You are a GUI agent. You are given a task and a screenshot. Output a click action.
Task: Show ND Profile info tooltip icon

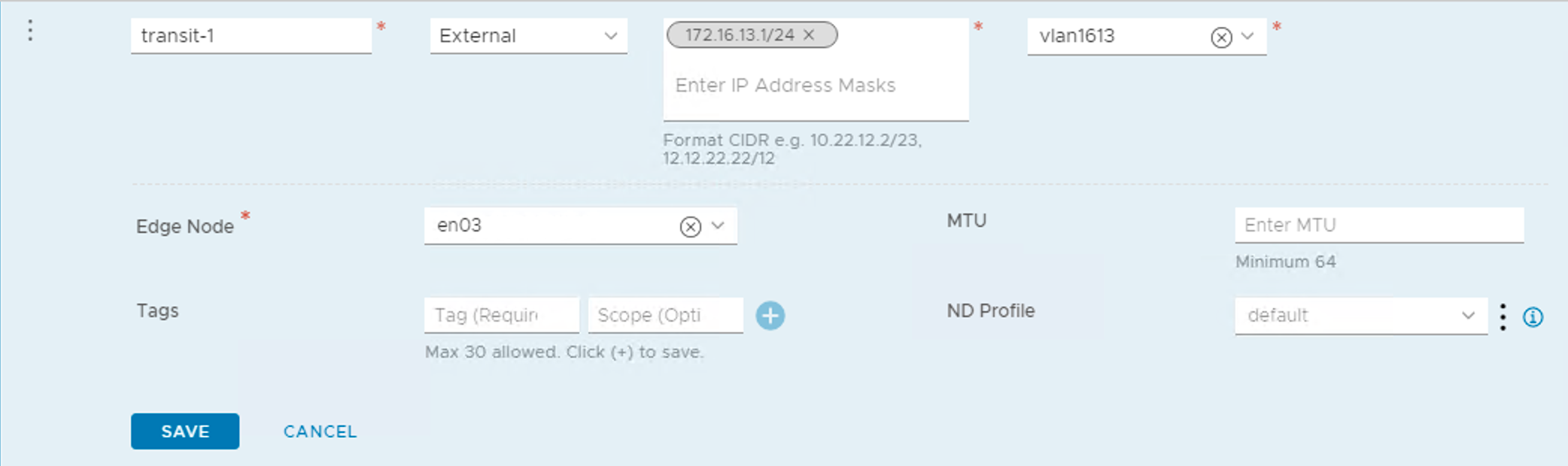click(1533, 317)
